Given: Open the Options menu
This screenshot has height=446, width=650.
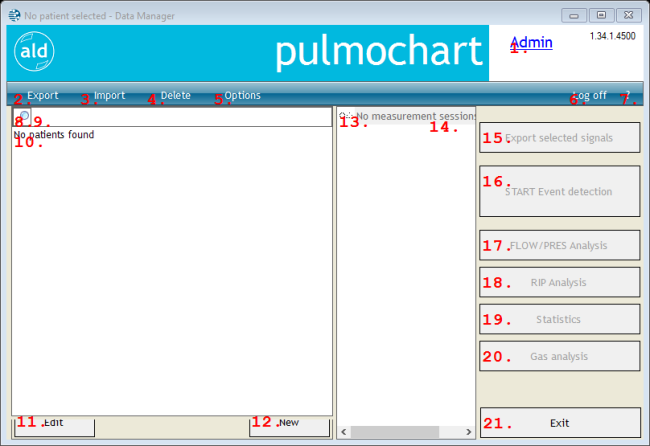Looking at the screenshot, I should coord(242,96).
